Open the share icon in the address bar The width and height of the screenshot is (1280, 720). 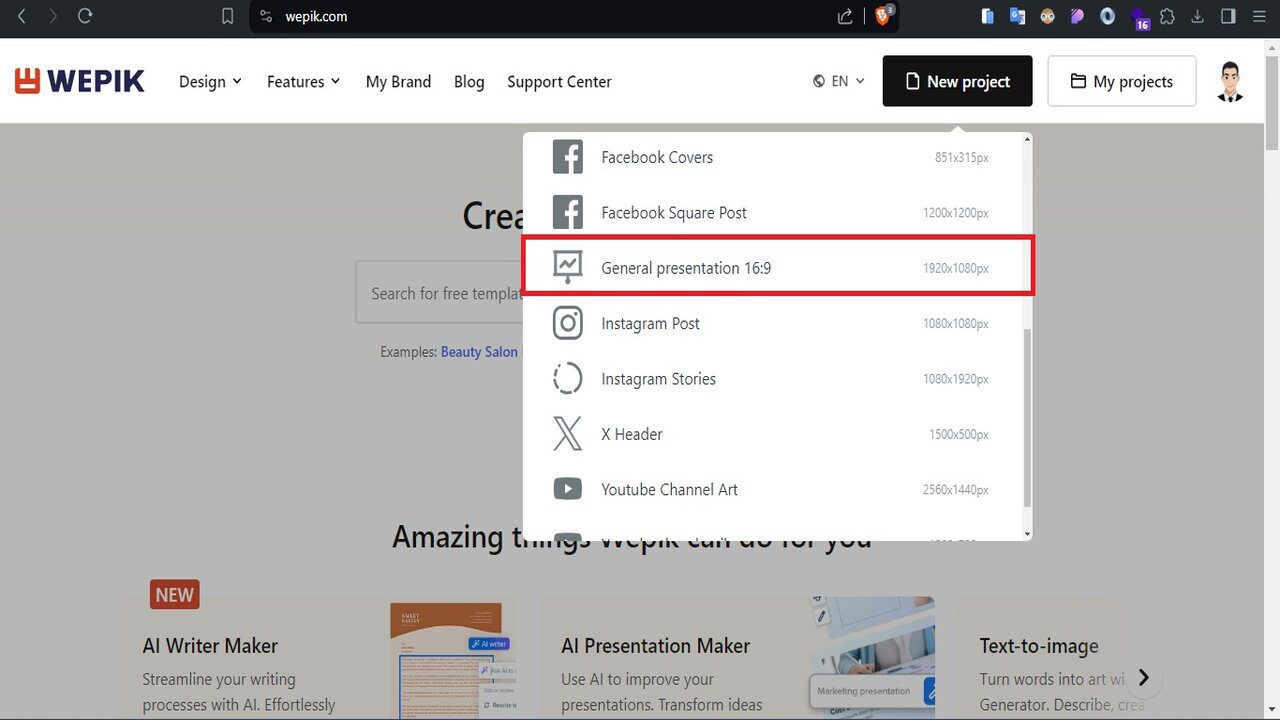pyautogui.click(x=845, y=16)
